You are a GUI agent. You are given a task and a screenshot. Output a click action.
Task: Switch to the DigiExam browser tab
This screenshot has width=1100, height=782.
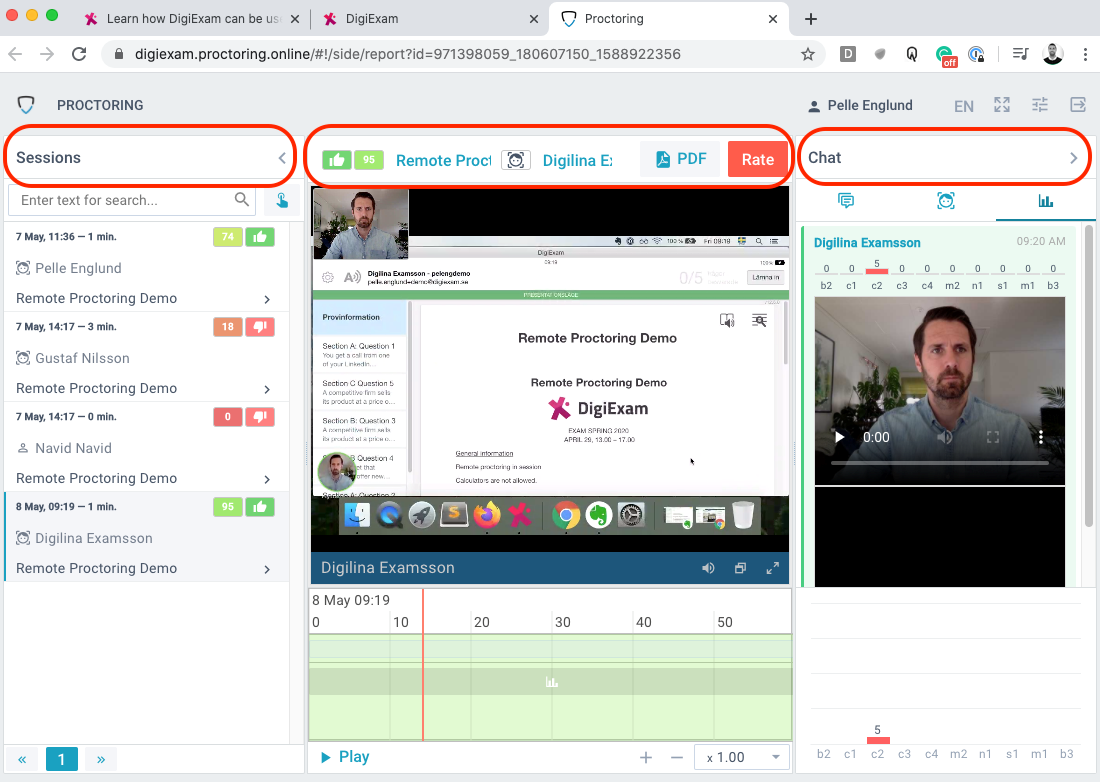431,19
